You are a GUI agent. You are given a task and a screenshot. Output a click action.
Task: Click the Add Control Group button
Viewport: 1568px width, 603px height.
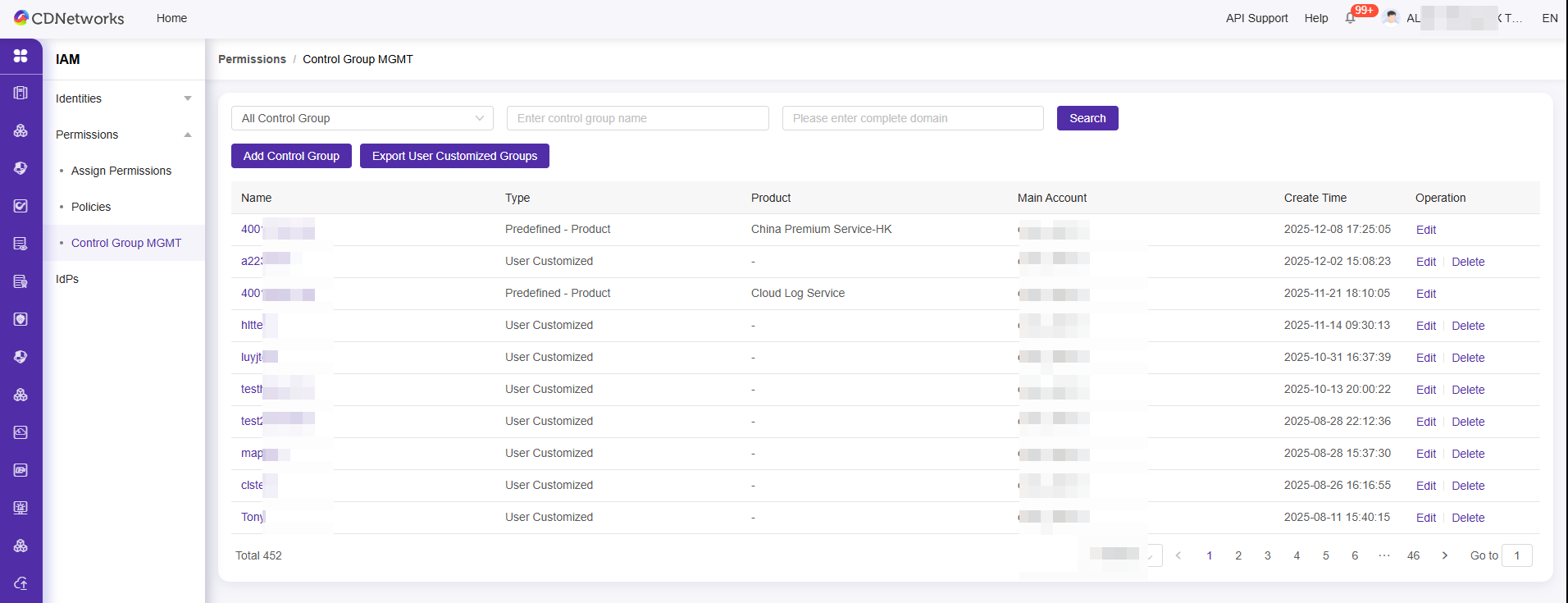pos(291,156)
